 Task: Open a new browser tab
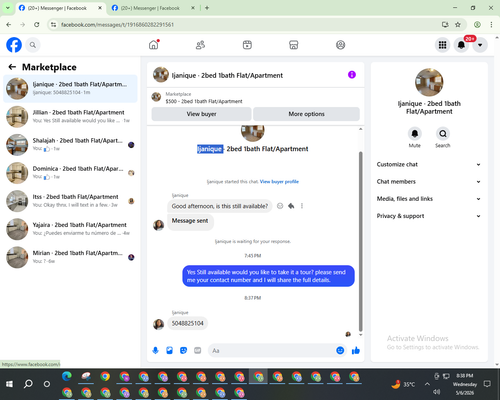207,8
